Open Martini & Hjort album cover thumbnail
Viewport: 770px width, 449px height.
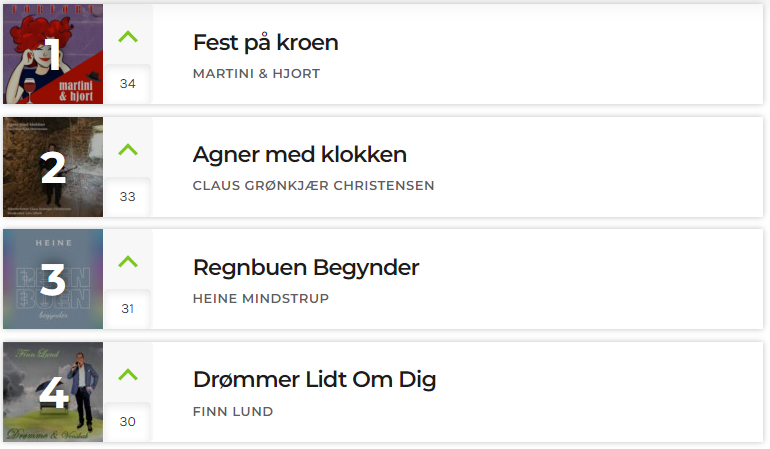(x=53, y=54)
